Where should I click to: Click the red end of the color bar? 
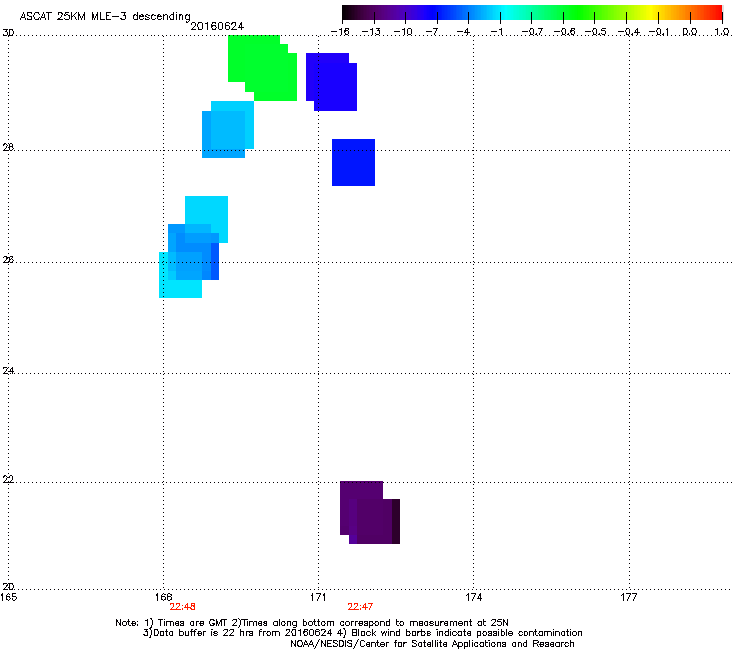(x=717, y=12)
